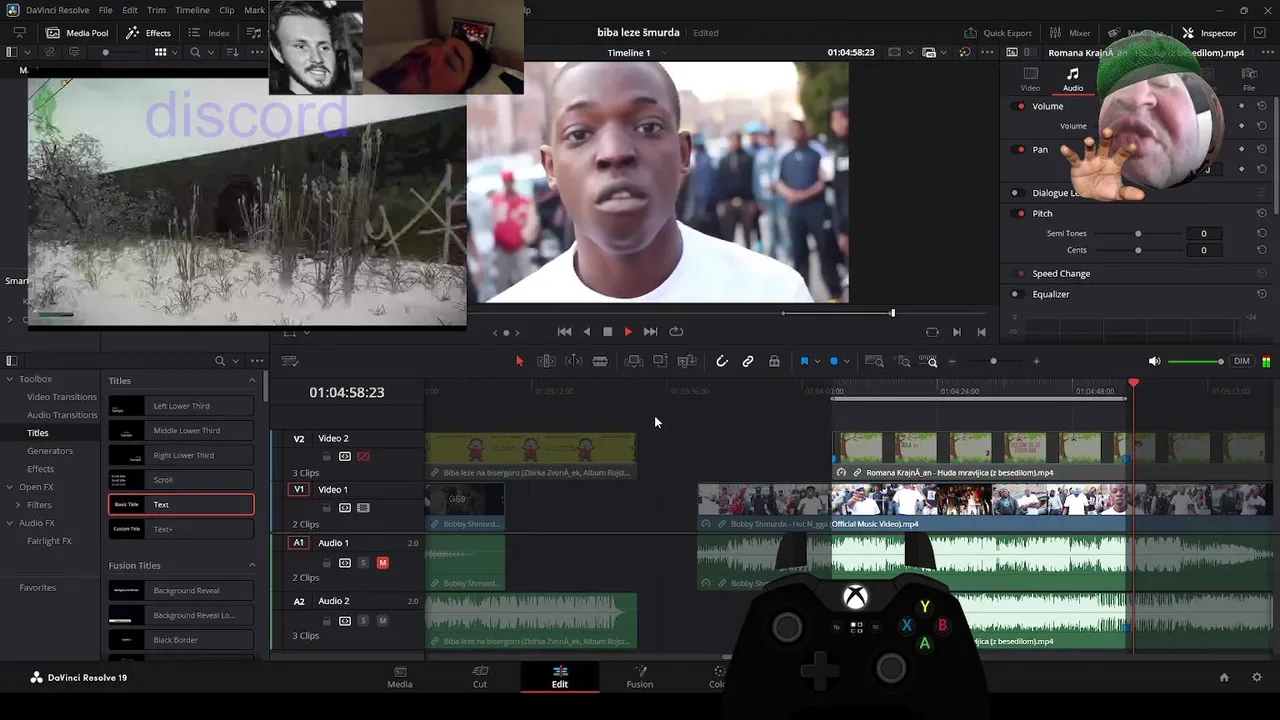Click Full Extent Zoom icon
This screenshot has height=720, width=1280.
(874, 361)
